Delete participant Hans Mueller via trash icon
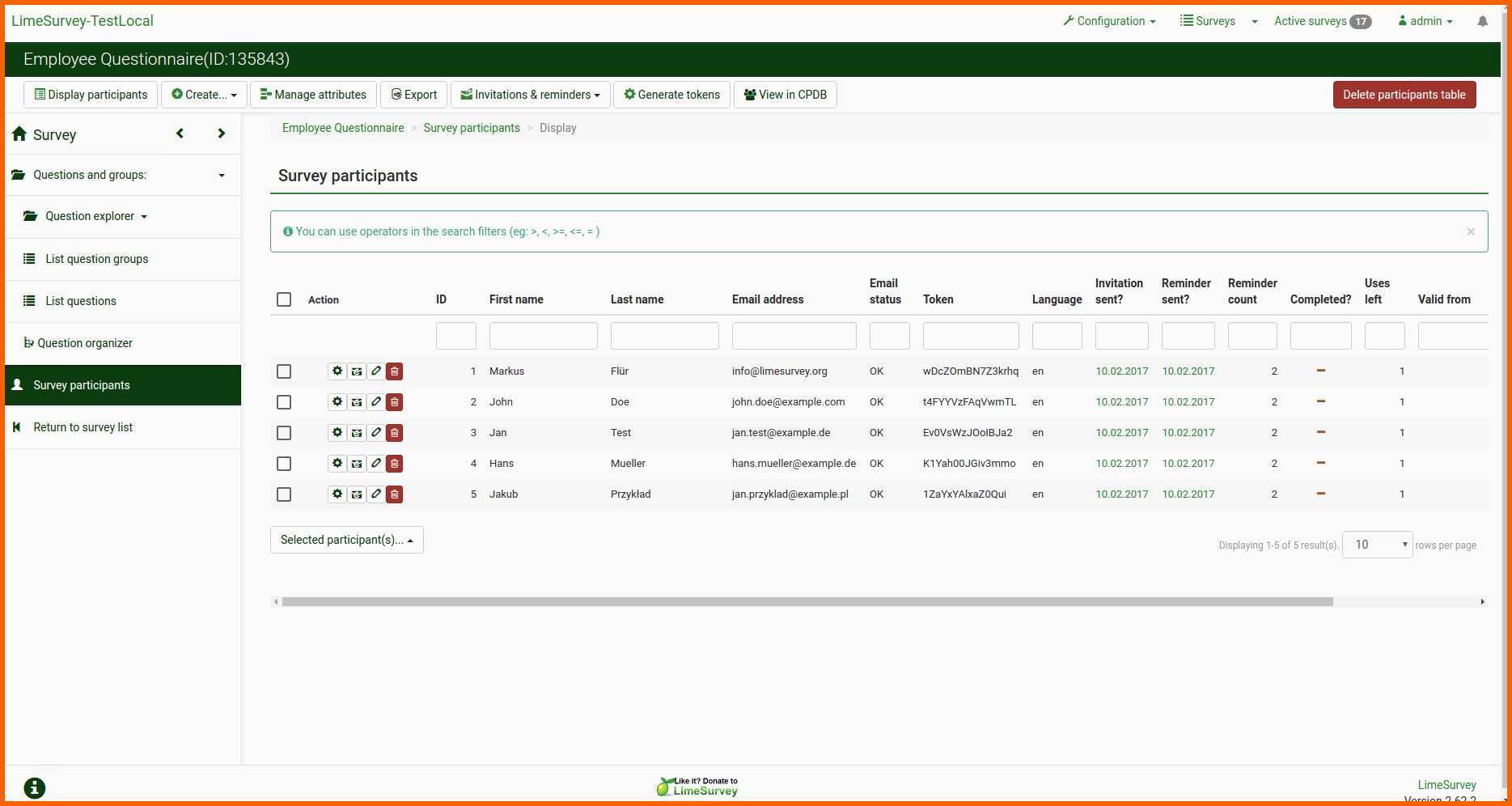The width and height of the screenshot is (1512, 806). coord(395,464)
